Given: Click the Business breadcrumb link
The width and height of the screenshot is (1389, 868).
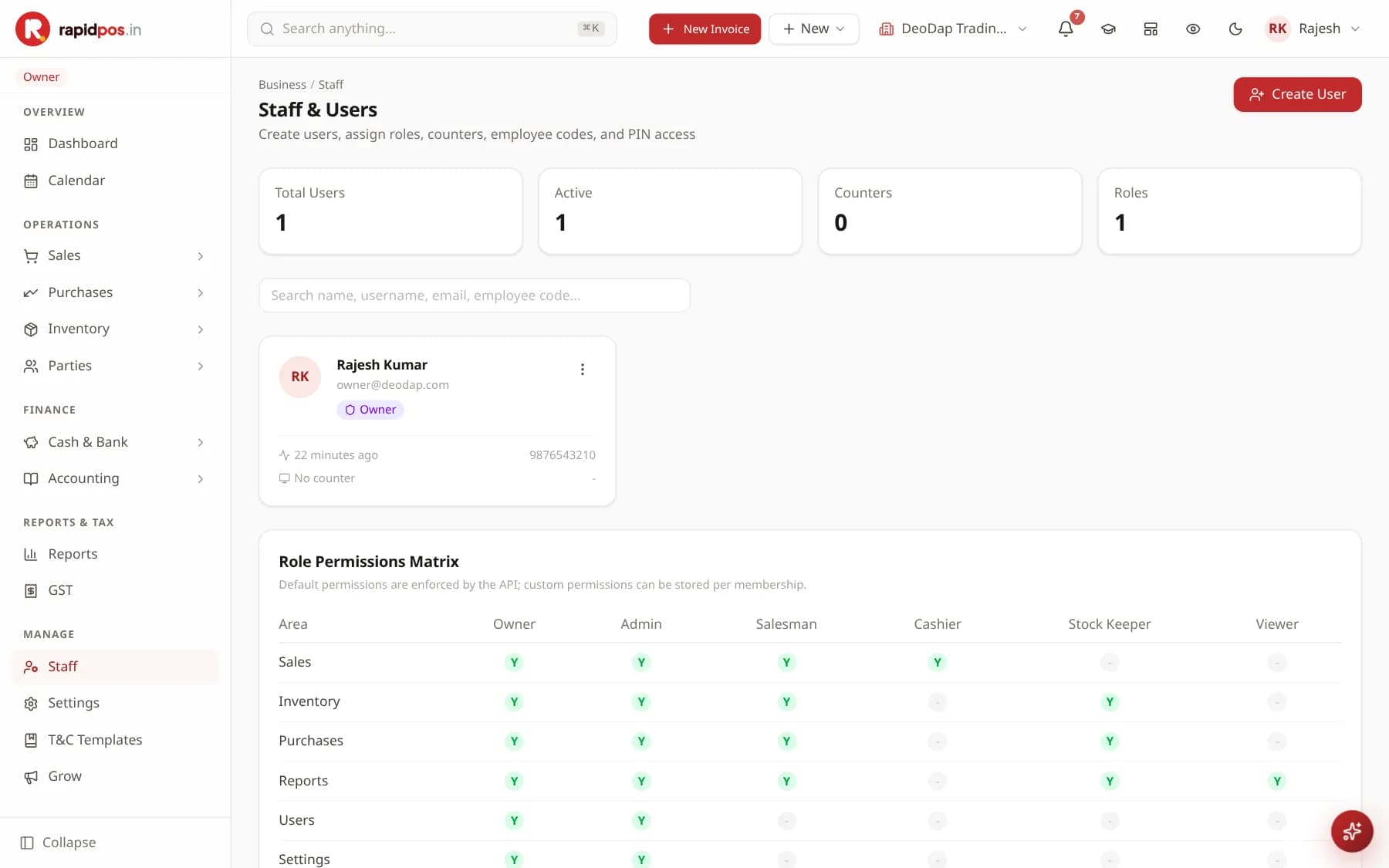Looking at the screenshot, I should tap(282, 85).
